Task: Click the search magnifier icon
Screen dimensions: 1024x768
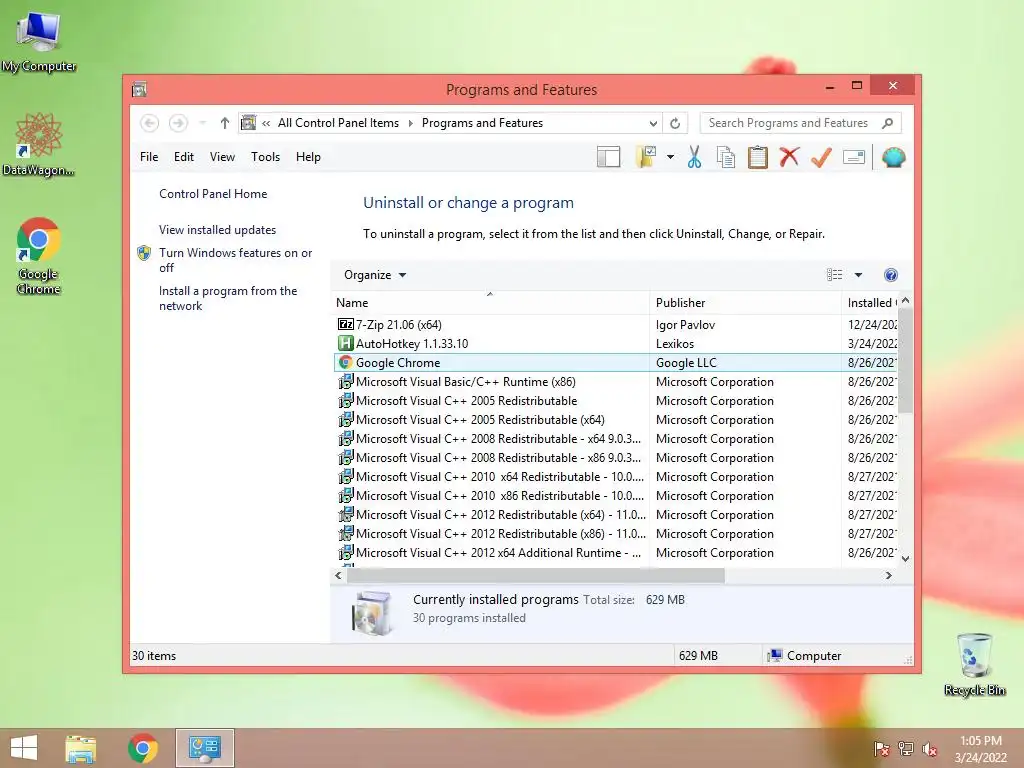Action: tap(887, 123)
